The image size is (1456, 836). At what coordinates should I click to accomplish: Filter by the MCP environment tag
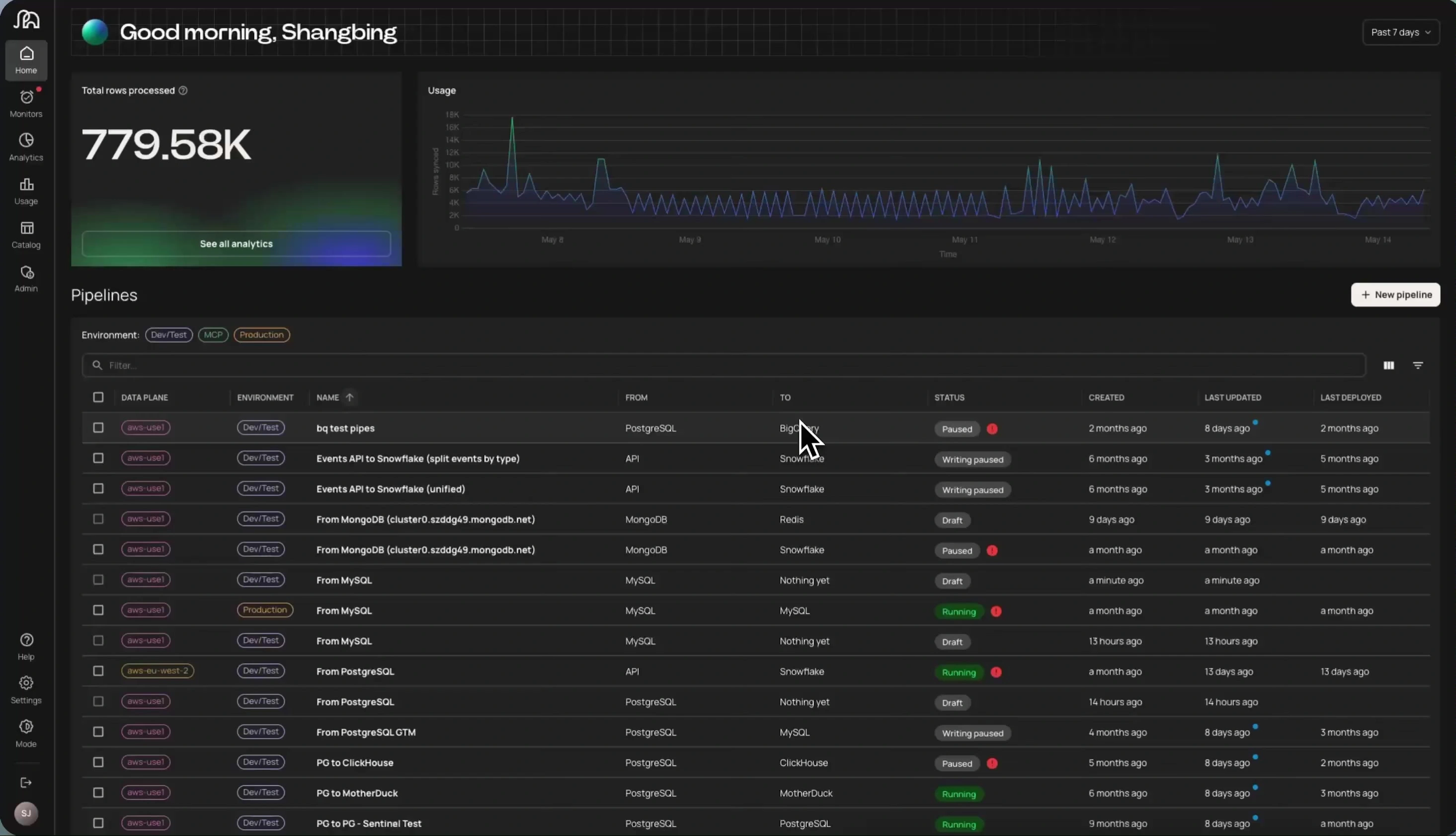tap(213, 334)
